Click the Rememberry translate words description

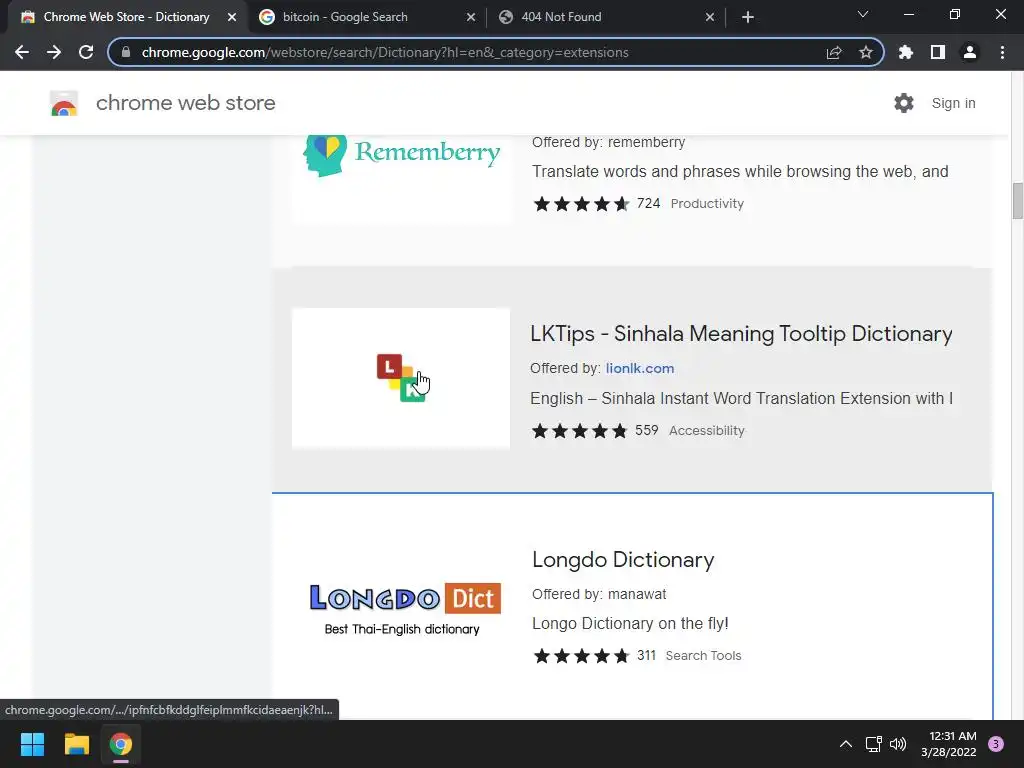pyautogui.click(x=740, y=172)
